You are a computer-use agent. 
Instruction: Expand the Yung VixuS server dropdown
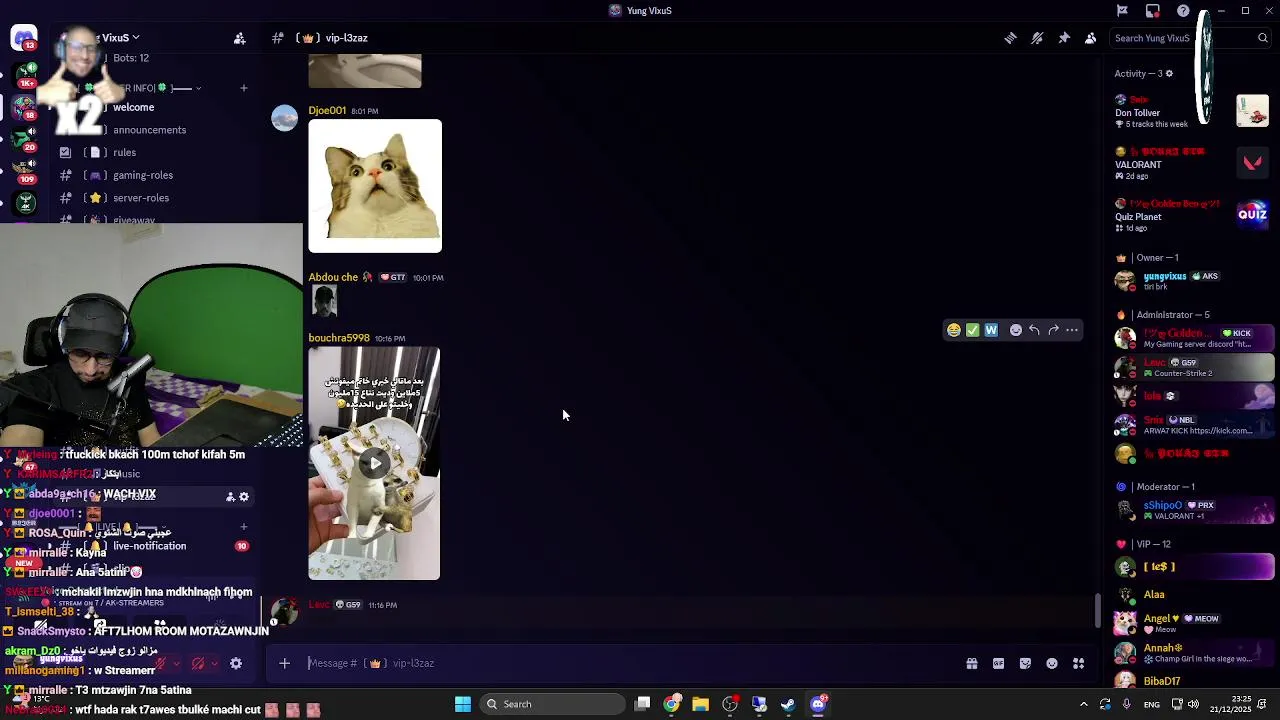135,38
